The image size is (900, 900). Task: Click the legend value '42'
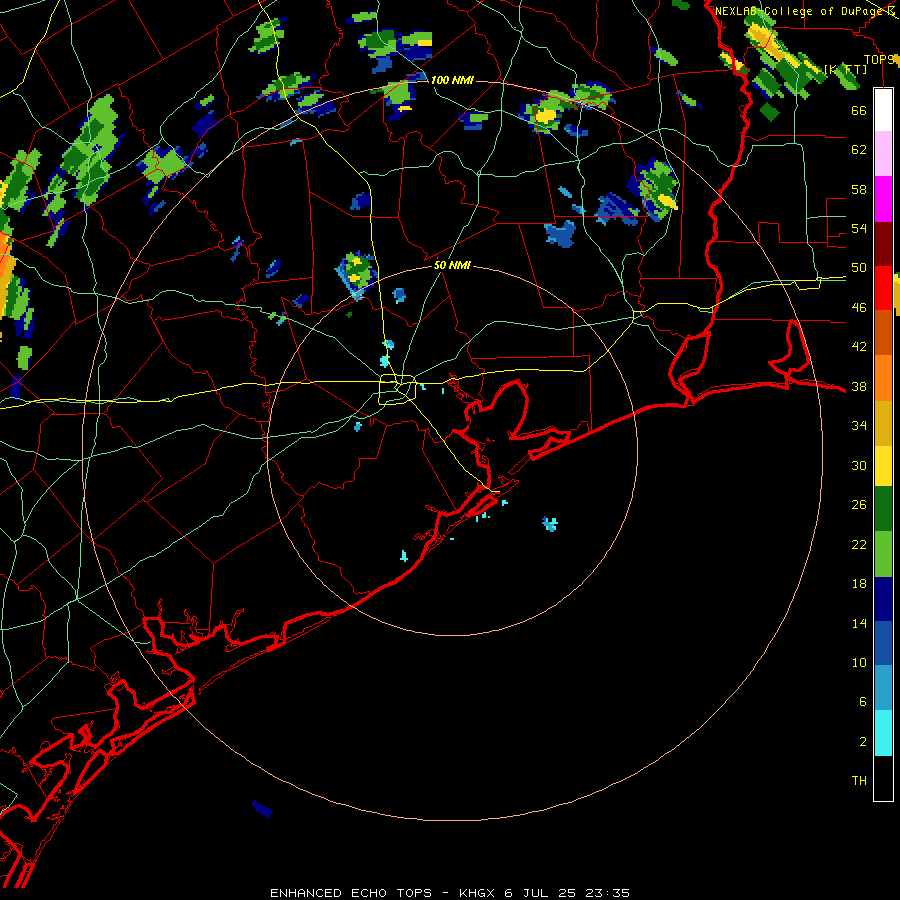(x=859, y=347)
